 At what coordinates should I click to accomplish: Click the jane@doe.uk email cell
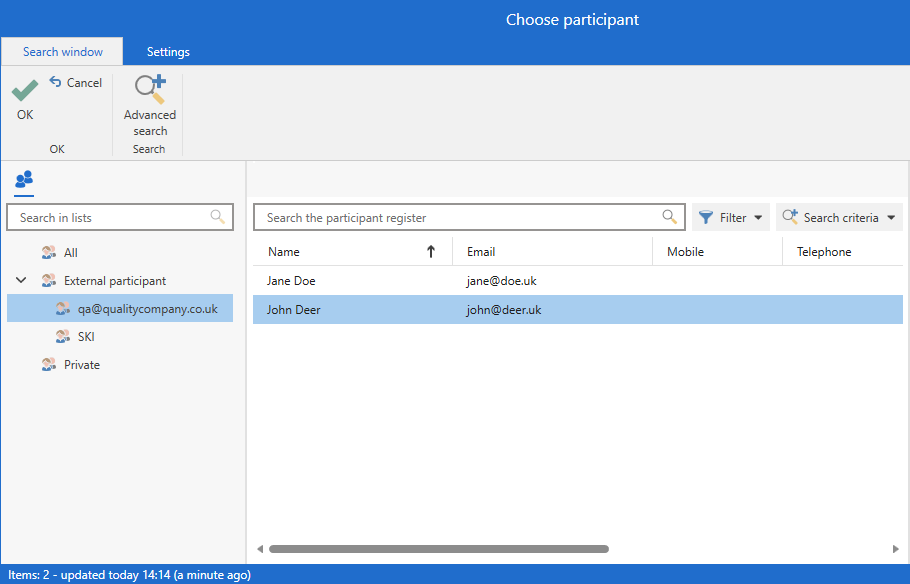click(x=501, y=281)
